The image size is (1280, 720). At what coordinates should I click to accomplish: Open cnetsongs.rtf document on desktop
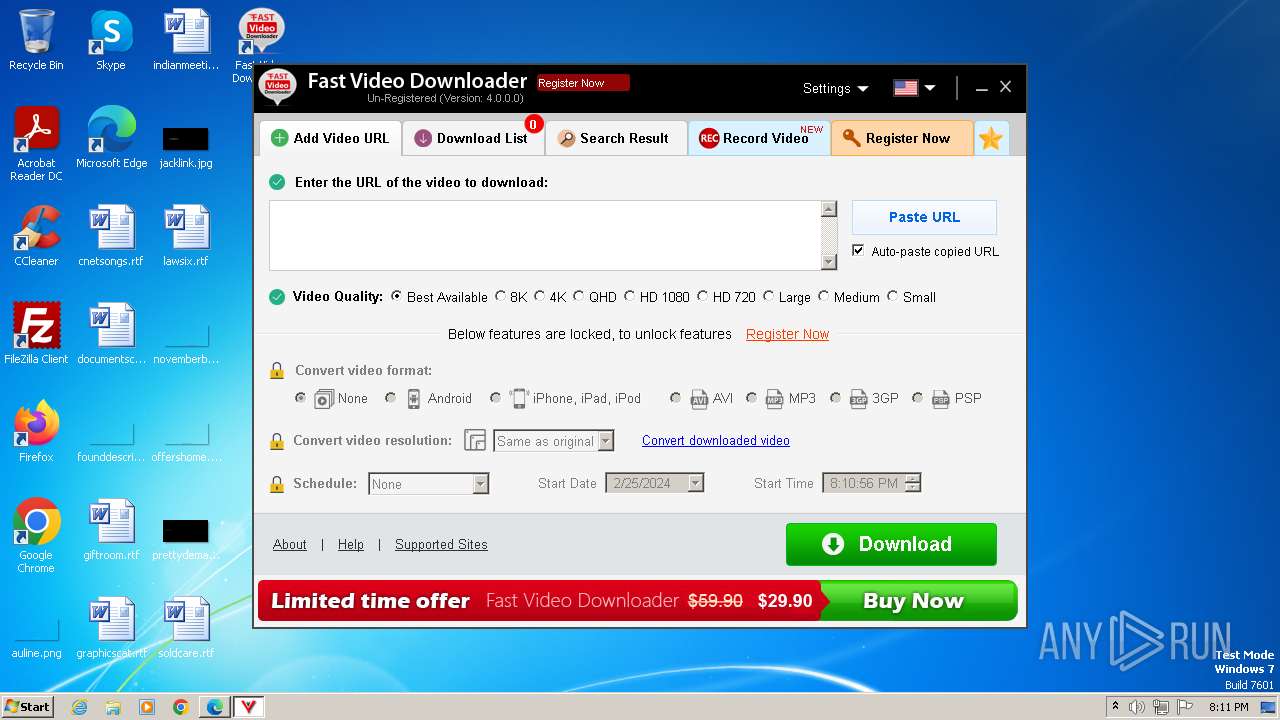tap(111, 236)
